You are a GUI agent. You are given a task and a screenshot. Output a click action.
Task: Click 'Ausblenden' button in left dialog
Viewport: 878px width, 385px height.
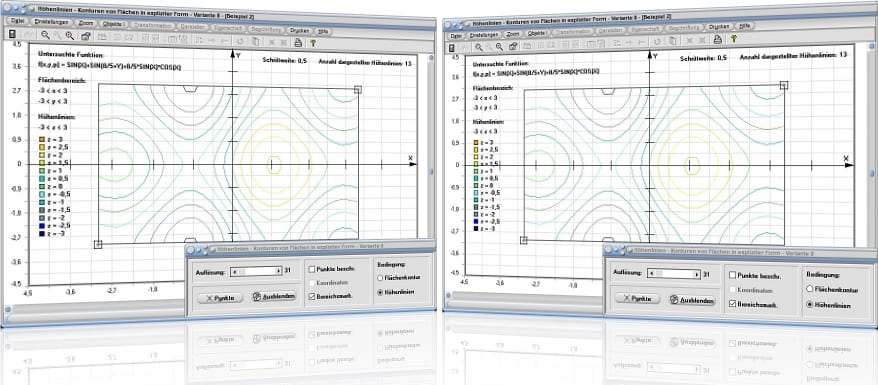click(274, 297)
